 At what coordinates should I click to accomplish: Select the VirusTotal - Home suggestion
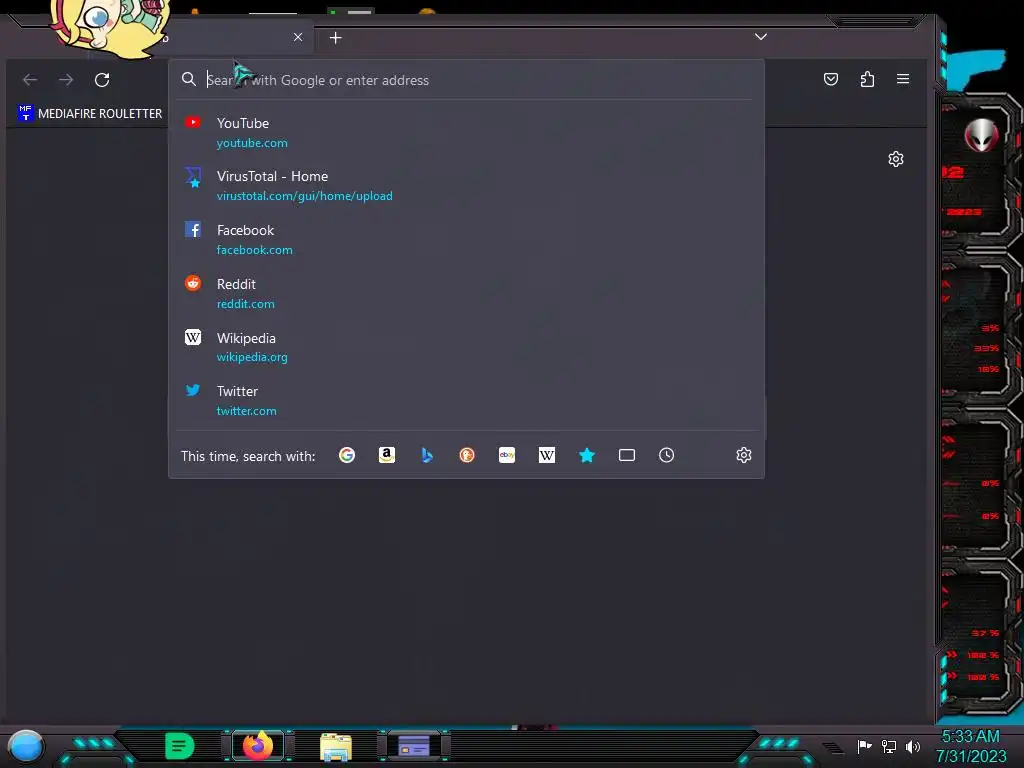click(466, 185)
